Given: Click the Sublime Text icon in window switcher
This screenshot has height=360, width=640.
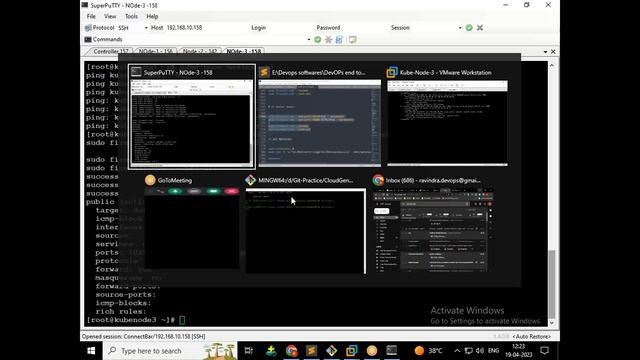Looking at the screenshot, I should pyautogui.click(x=264, y=72).
